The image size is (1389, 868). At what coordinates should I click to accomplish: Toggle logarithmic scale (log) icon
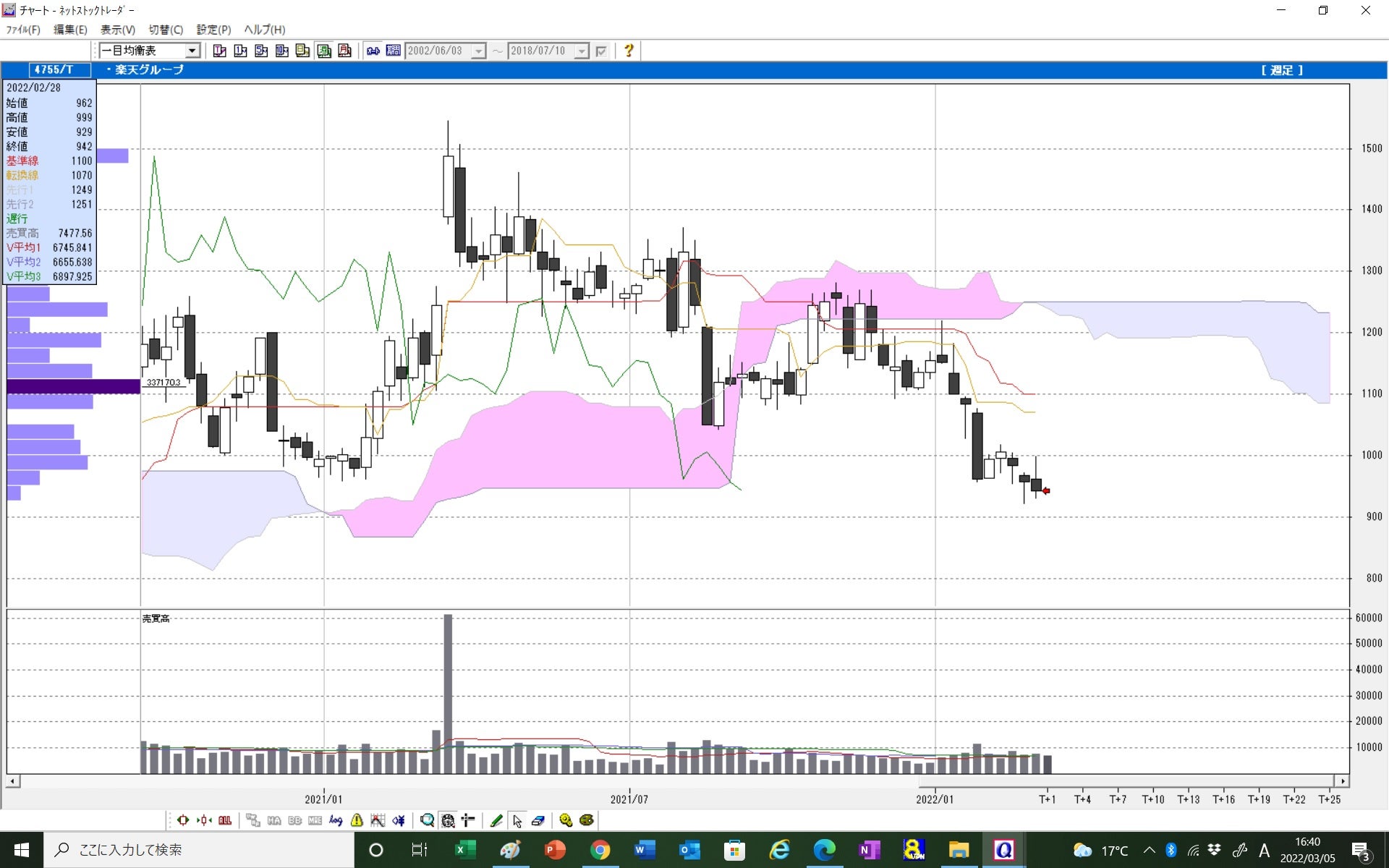coord(336,820)
